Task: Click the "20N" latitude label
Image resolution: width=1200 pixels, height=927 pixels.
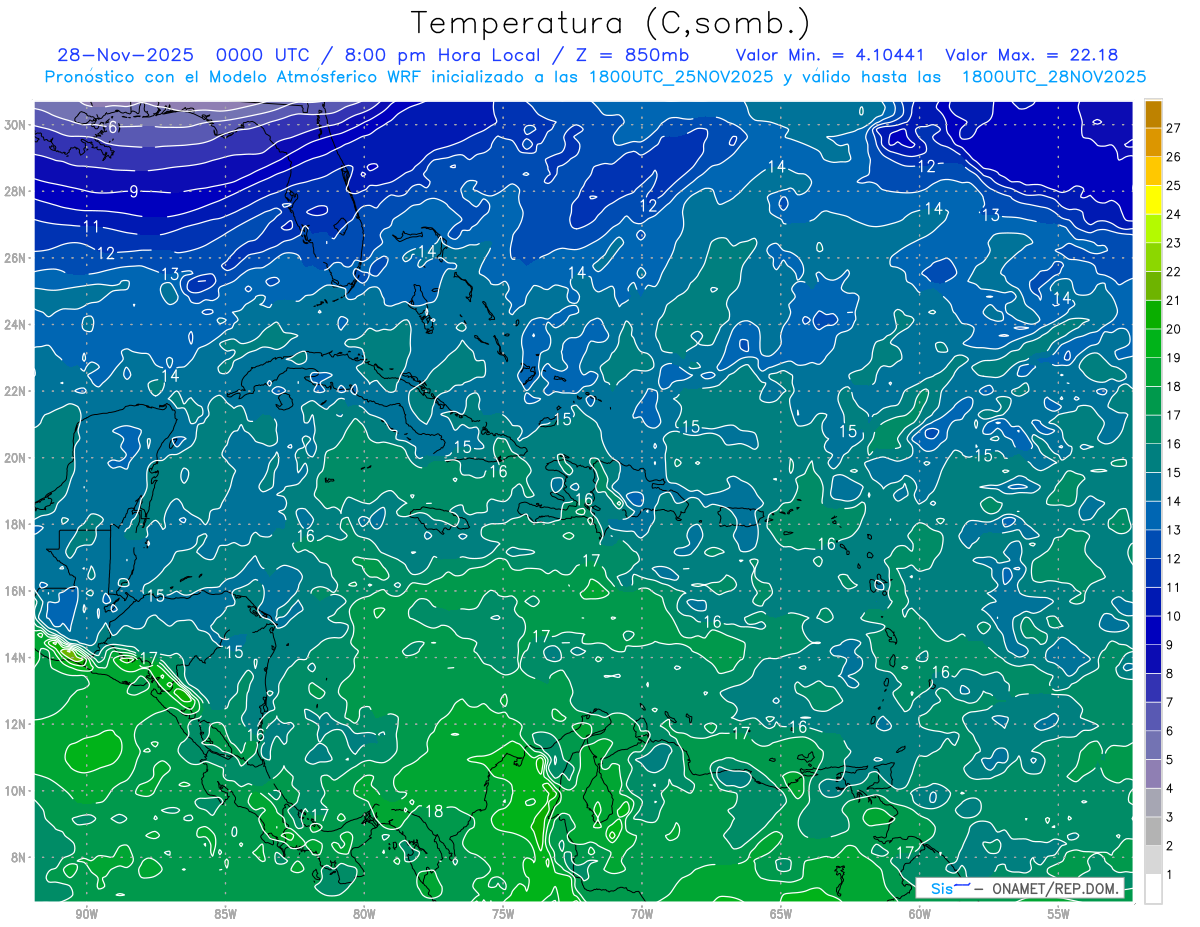Action: tap(15, 458)
